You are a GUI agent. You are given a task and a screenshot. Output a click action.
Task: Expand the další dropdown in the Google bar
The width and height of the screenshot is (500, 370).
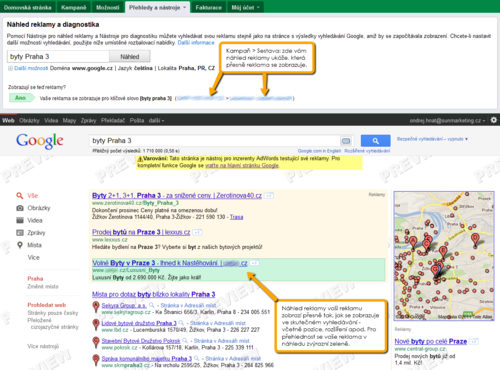tap(156, 120)
